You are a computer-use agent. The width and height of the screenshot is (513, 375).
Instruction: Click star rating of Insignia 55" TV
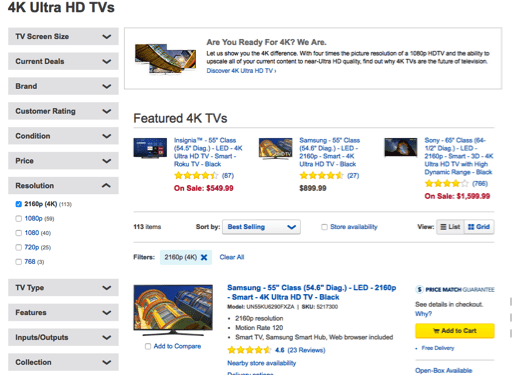pos(196,175)
